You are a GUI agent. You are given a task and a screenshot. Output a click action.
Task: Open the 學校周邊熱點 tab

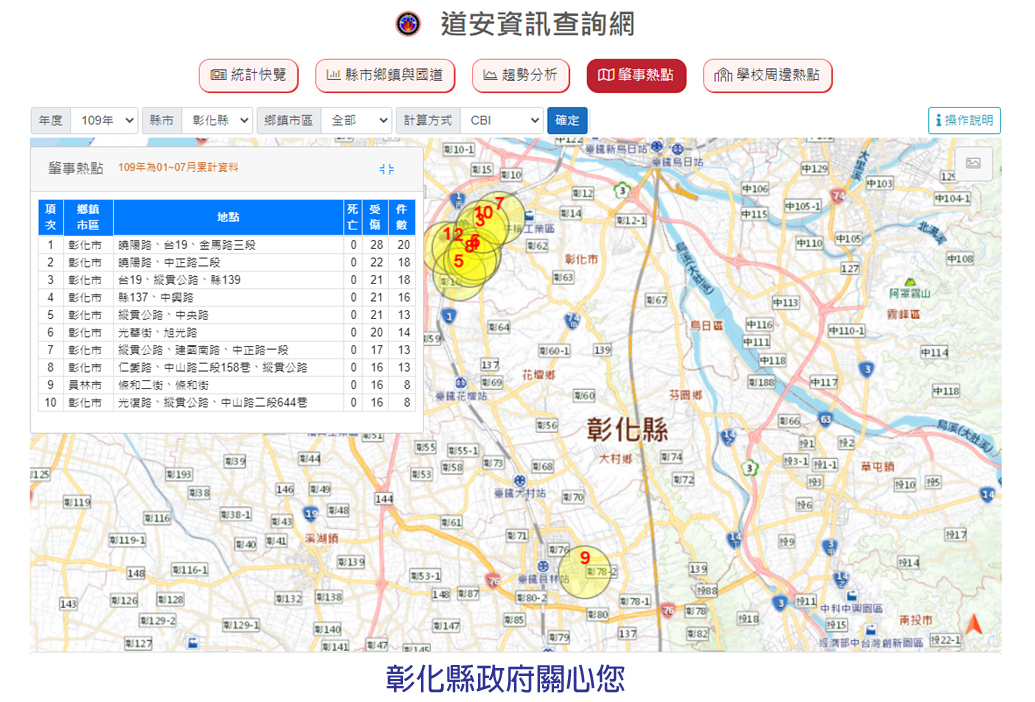click(x=767, y=75)
